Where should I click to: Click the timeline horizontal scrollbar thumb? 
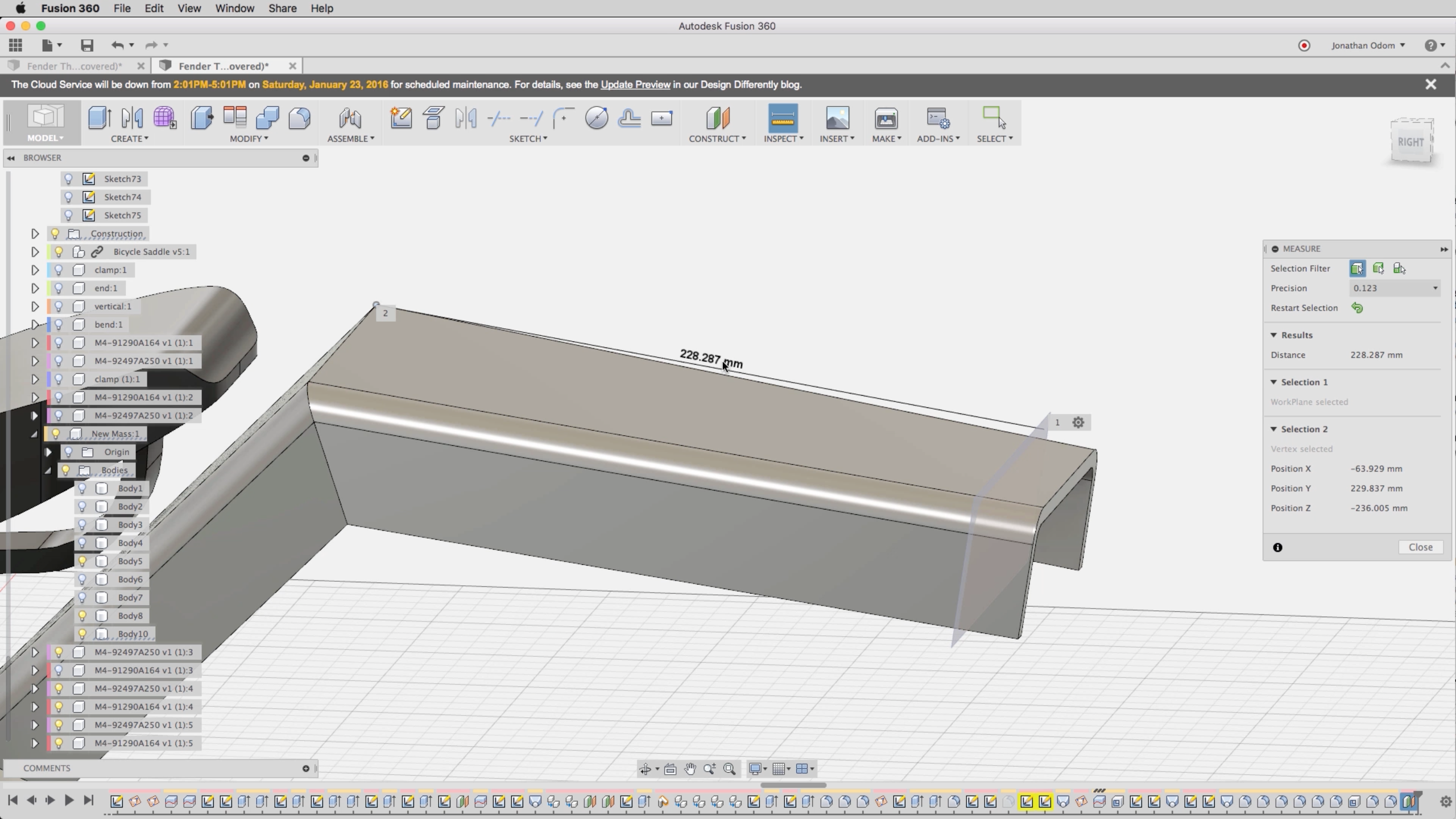(793, 785)
